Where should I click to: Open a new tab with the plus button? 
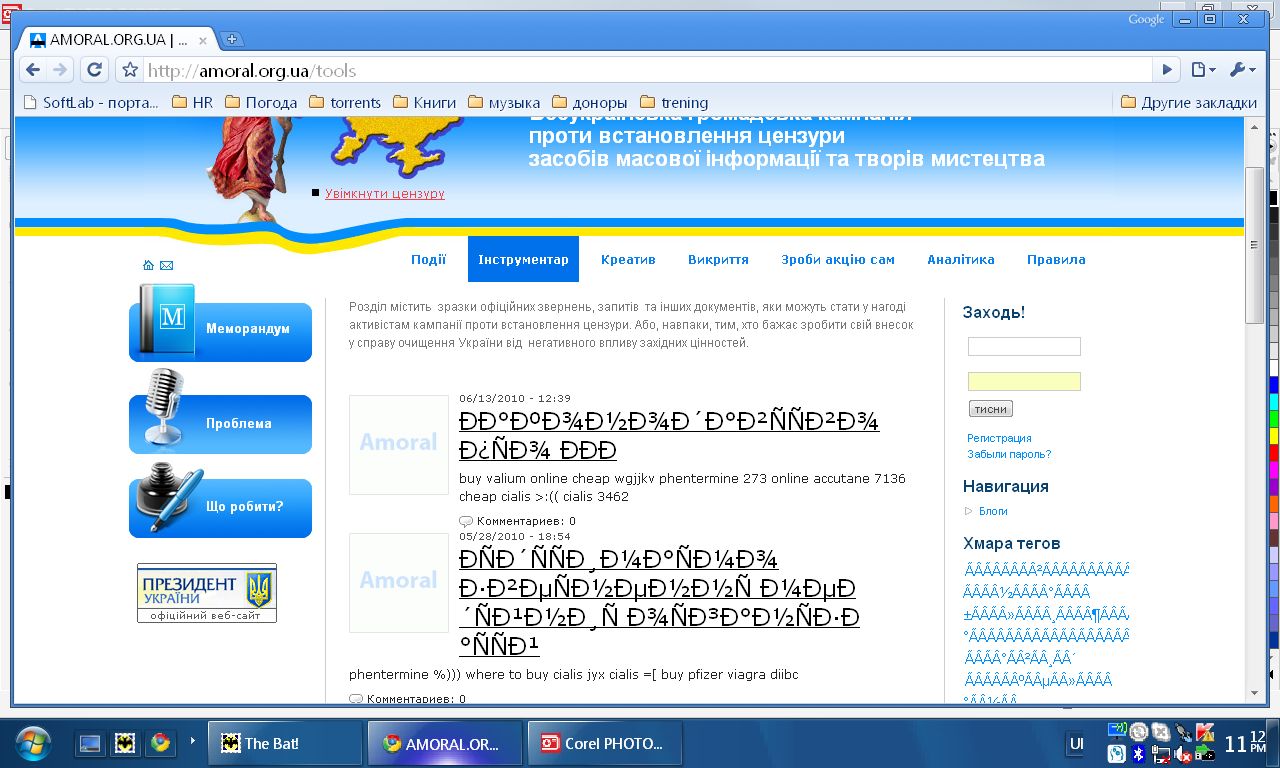232,40
